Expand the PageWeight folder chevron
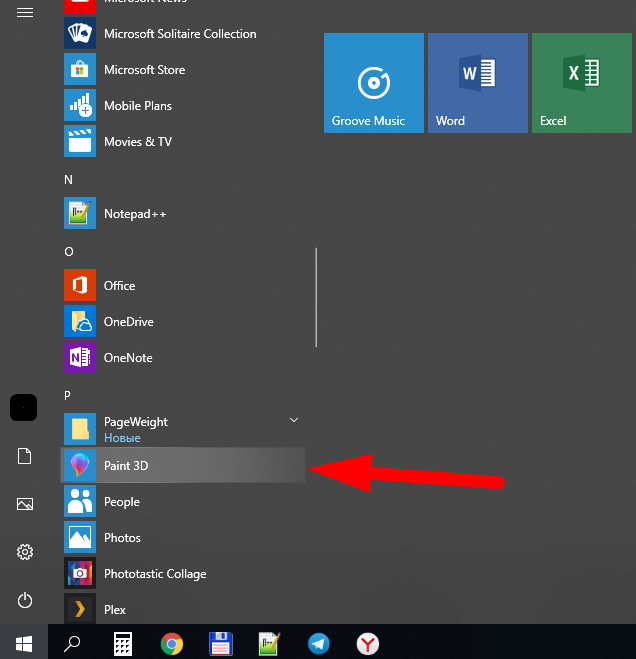The height and width of the screenshot is (659, 636). [x=294, y=420]
